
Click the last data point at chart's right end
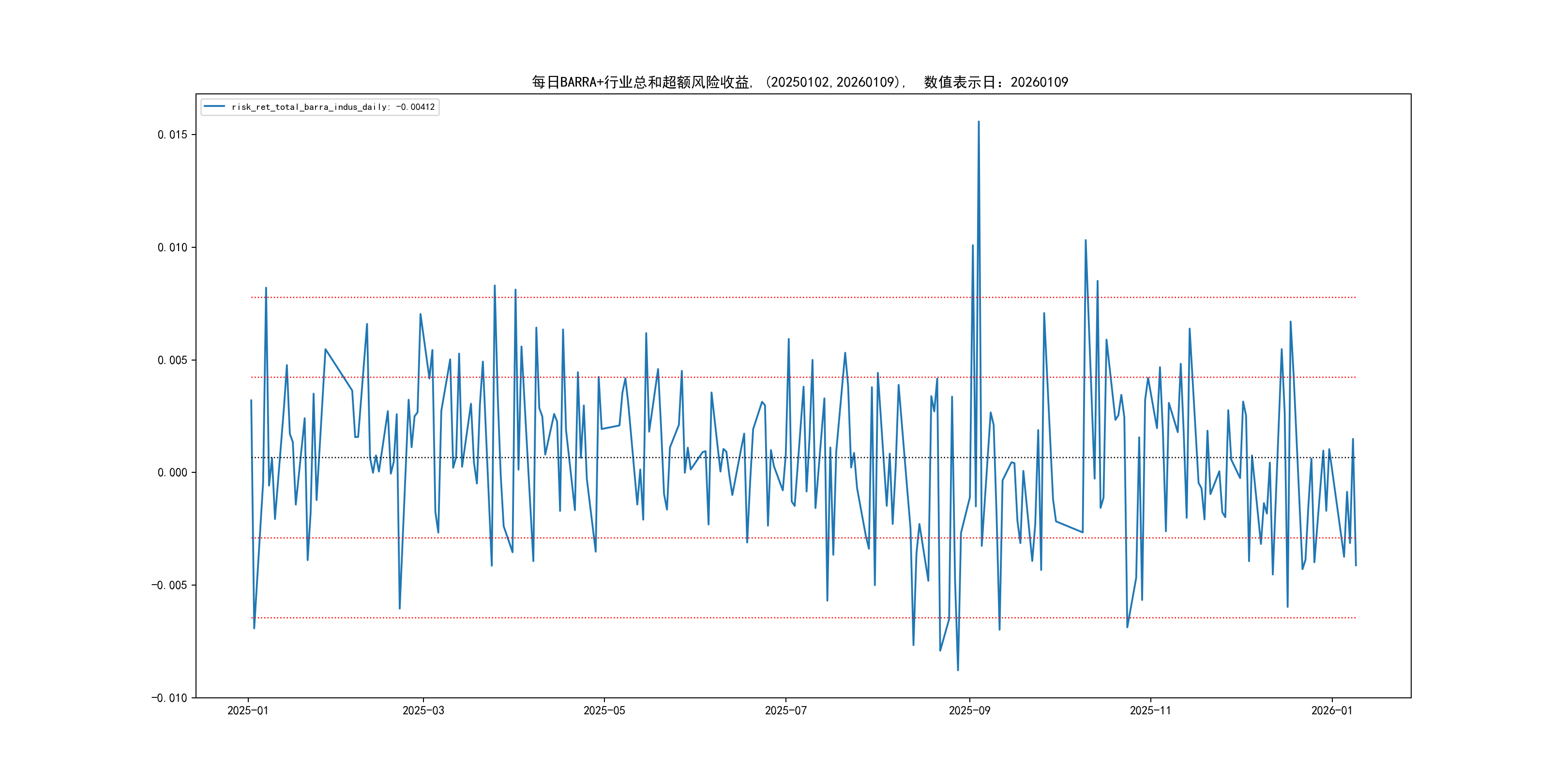(1356, 565)
